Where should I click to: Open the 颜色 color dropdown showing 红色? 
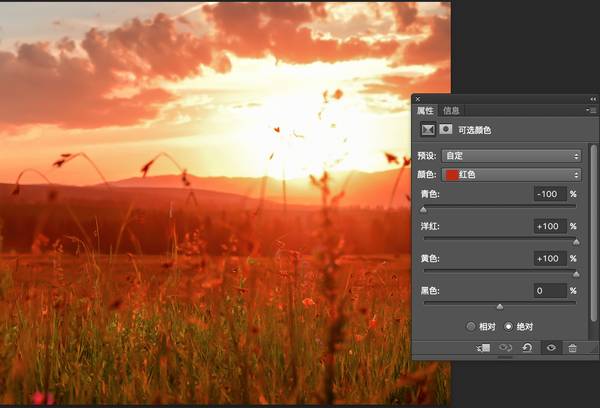coord(512,175)
